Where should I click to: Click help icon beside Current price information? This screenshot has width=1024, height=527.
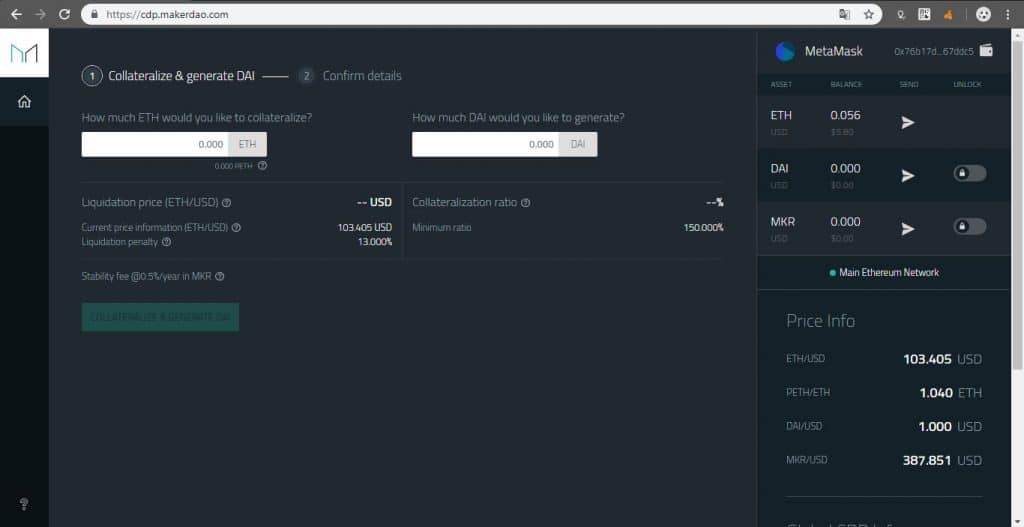(x=236, y=228)
